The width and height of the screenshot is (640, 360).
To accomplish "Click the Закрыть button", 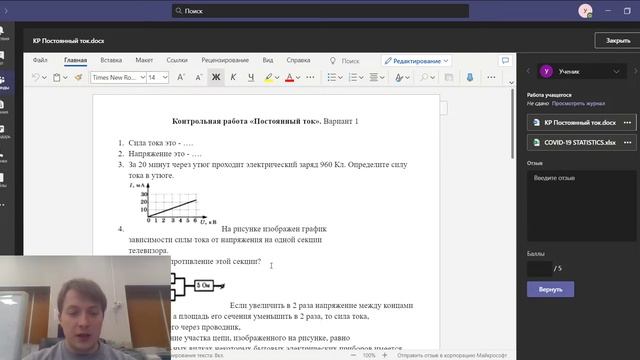I will (x=618, y=40).
